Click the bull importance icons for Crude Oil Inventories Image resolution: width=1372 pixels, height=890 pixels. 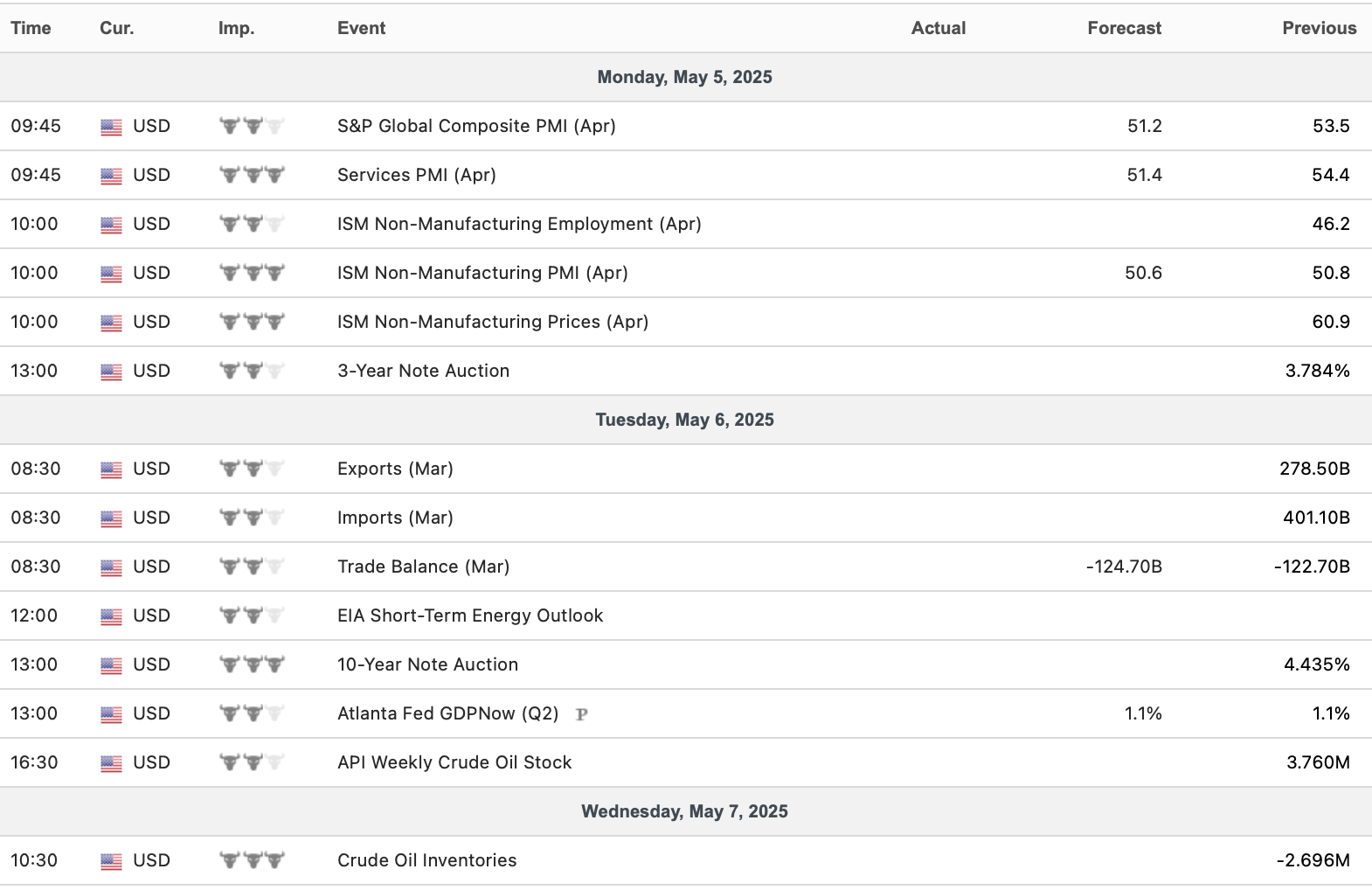pyautogui.click(x=252, y=860)
